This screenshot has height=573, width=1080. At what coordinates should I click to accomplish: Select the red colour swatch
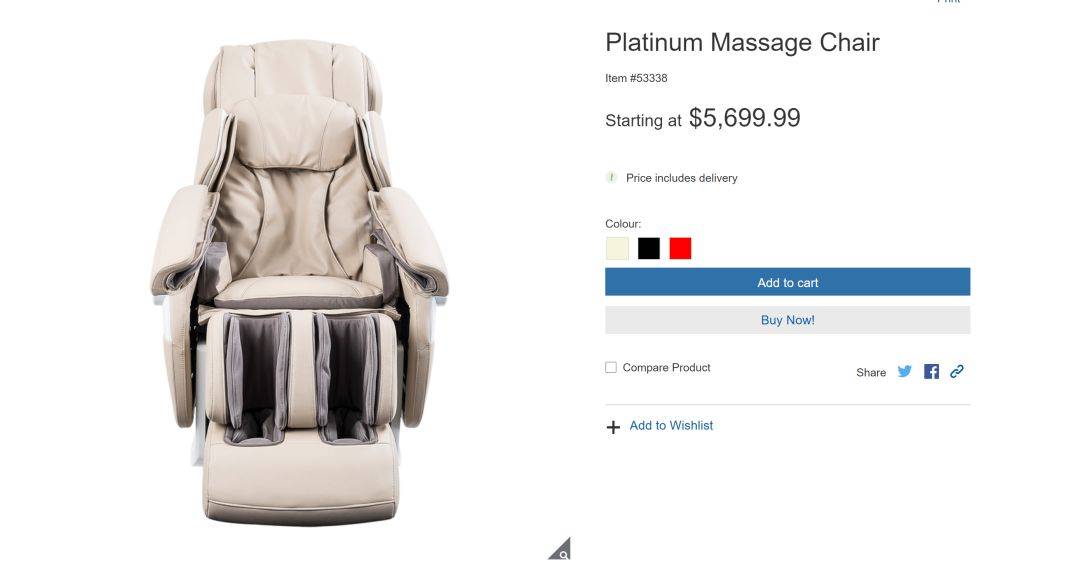(x=681, y=249)
